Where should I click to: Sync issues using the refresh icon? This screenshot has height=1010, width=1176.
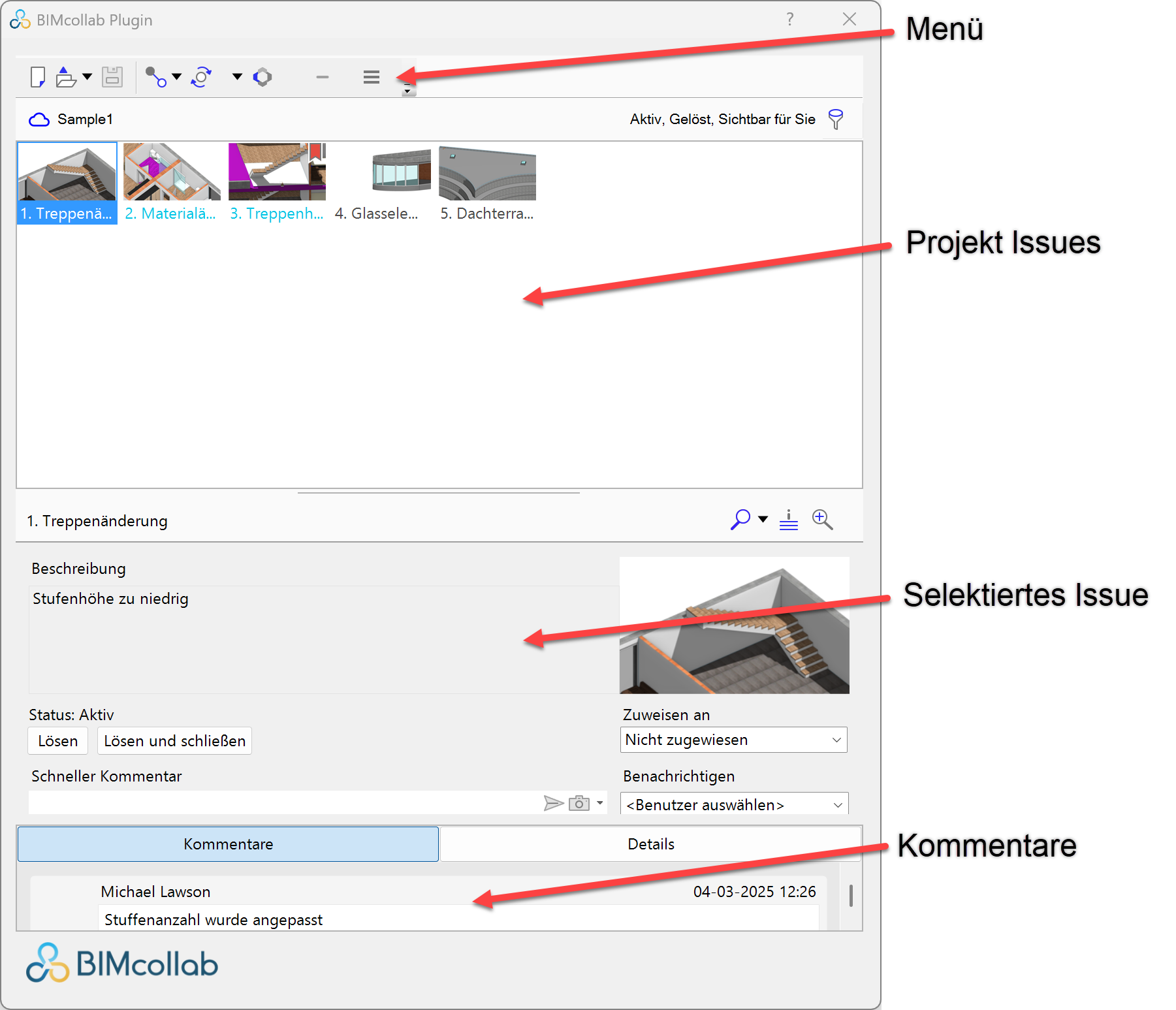(x=201, y=76)
